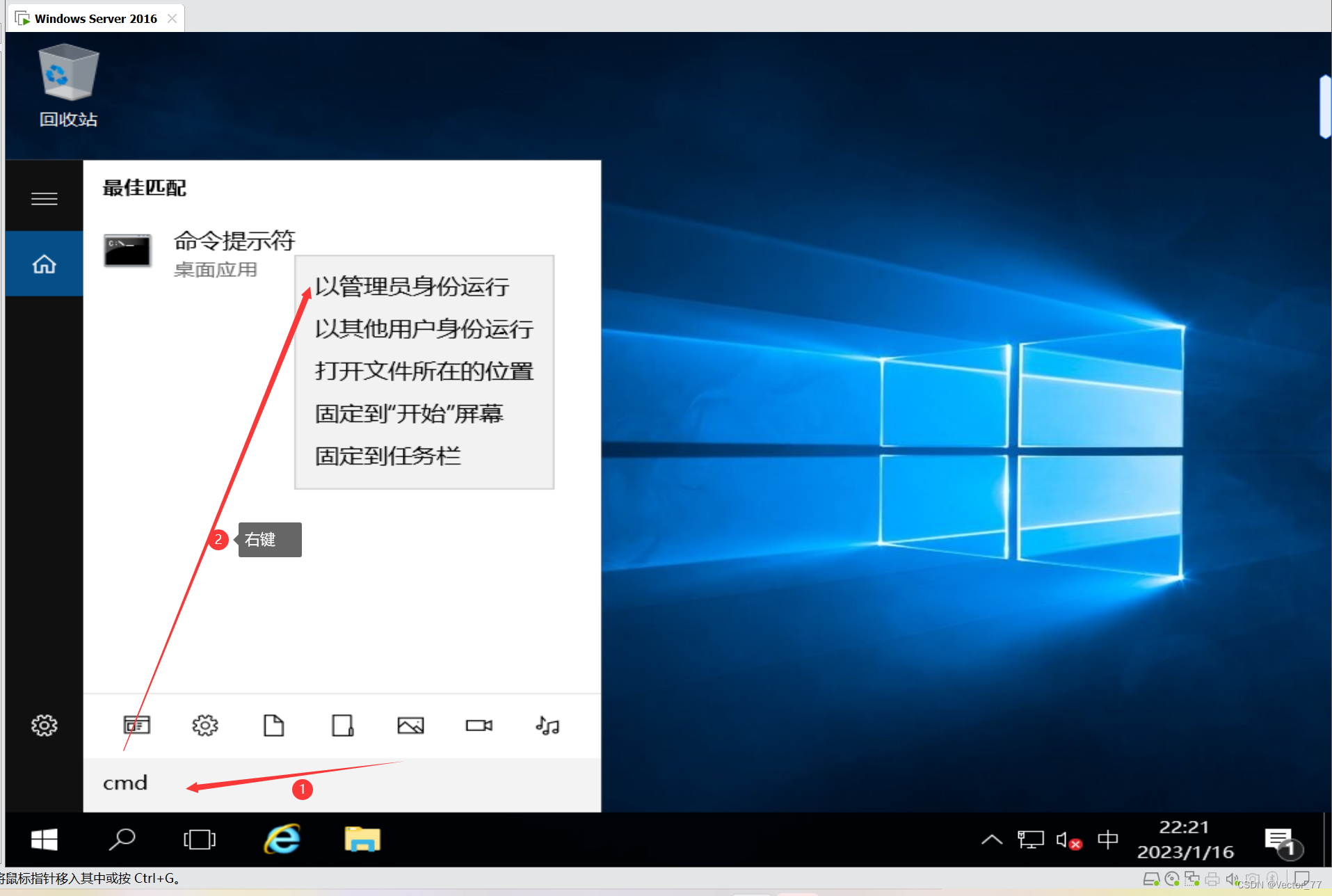Open the settings gear in the search sidebar

click(45, 726)
